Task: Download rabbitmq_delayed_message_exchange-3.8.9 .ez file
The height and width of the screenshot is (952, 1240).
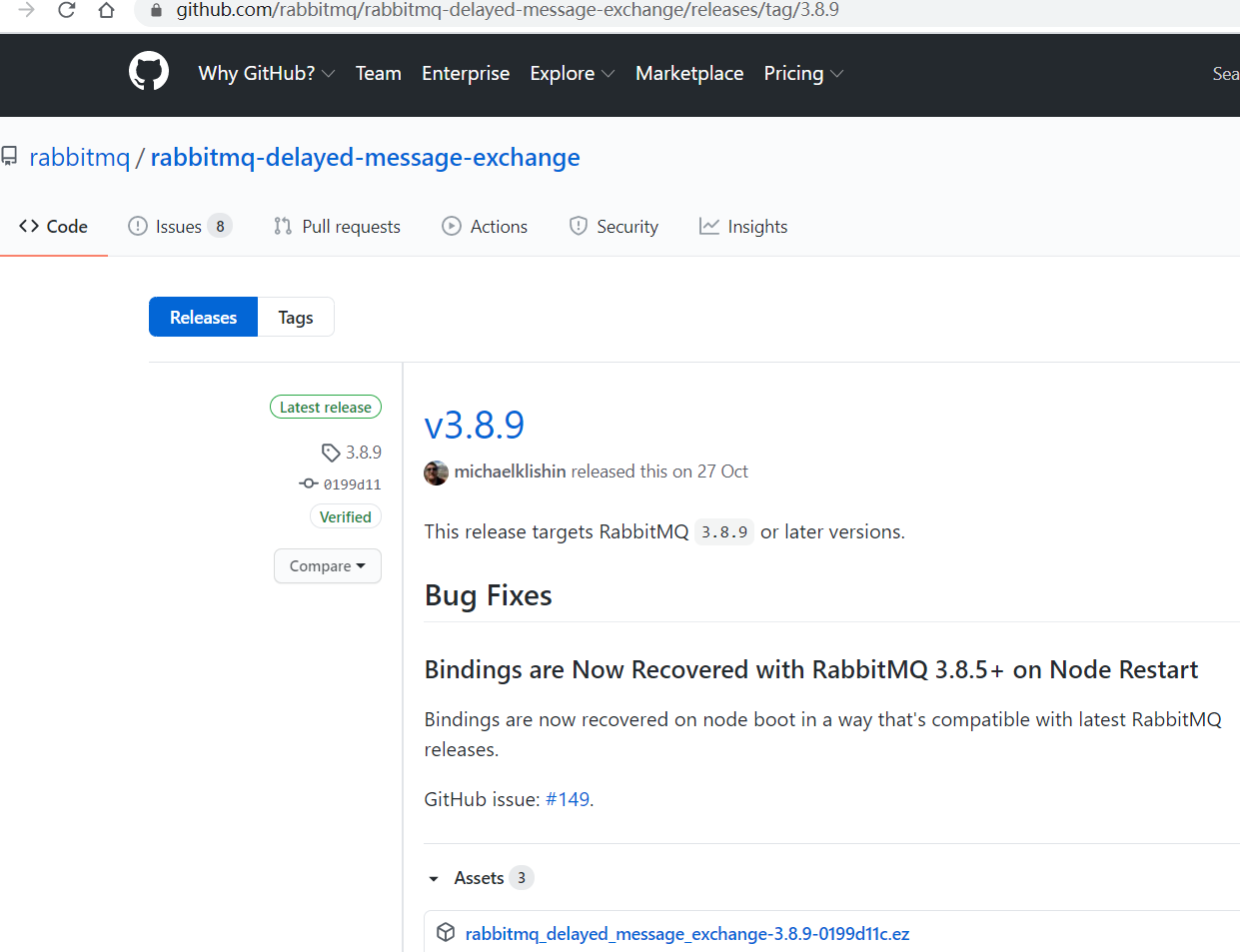Action: [687, 934]
